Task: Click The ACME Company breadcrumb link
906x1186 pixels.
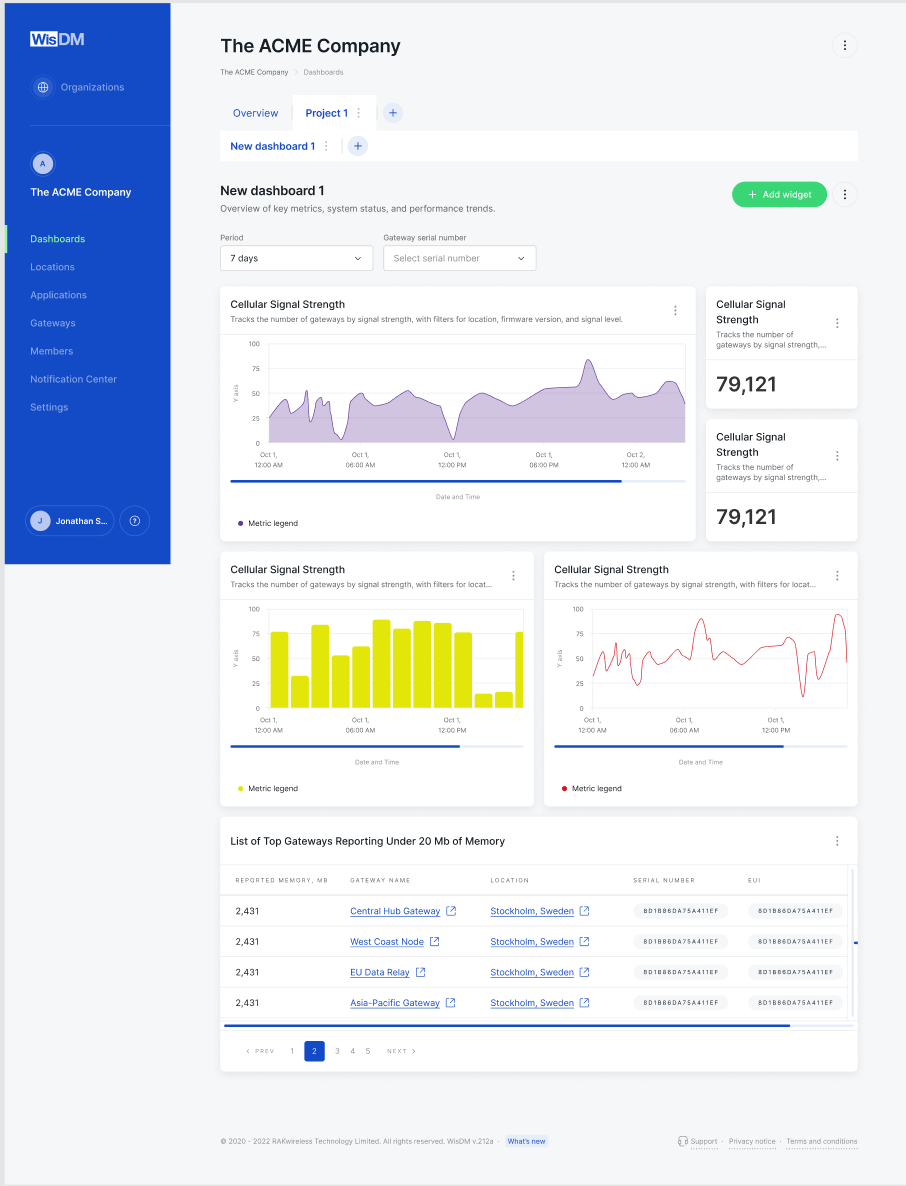Action: point(254,73)
